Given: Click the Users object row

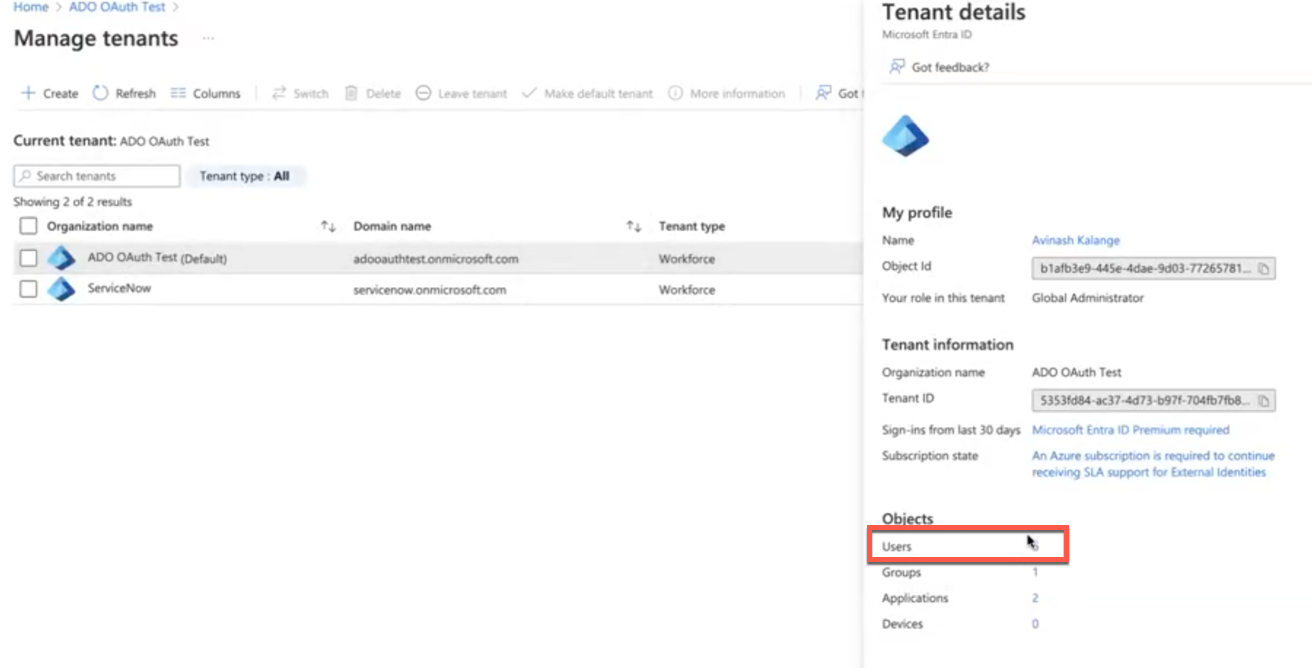Looking at the screenshot, I should (968, 546).
